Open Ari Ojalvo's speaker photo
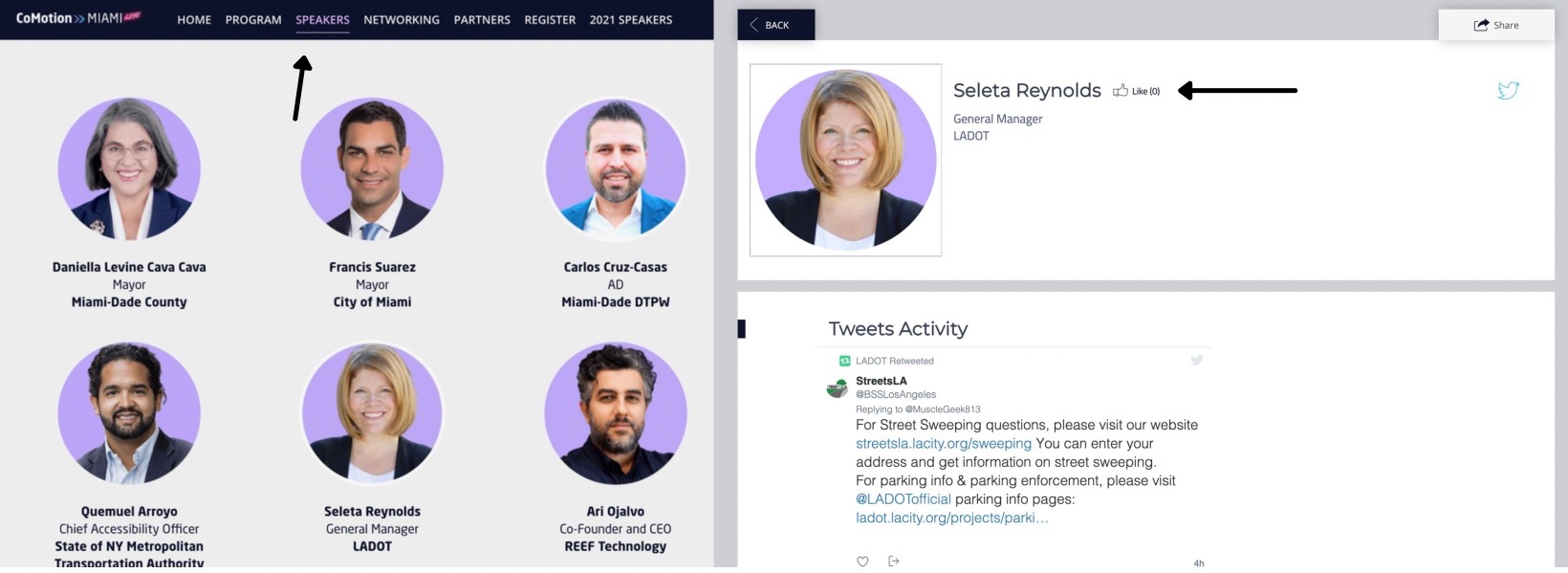The width and height of the screenshot is (1568, 573). [616, 413]
